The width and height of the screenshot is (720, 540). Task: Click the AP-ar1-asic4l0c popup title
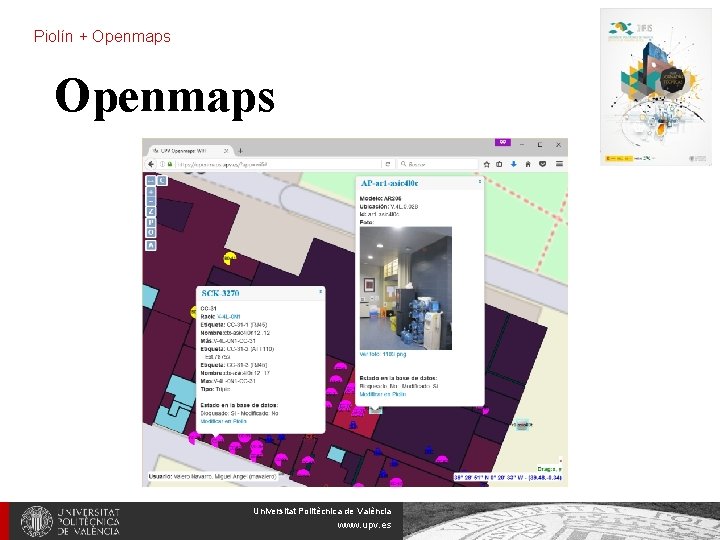click(389, 183)
